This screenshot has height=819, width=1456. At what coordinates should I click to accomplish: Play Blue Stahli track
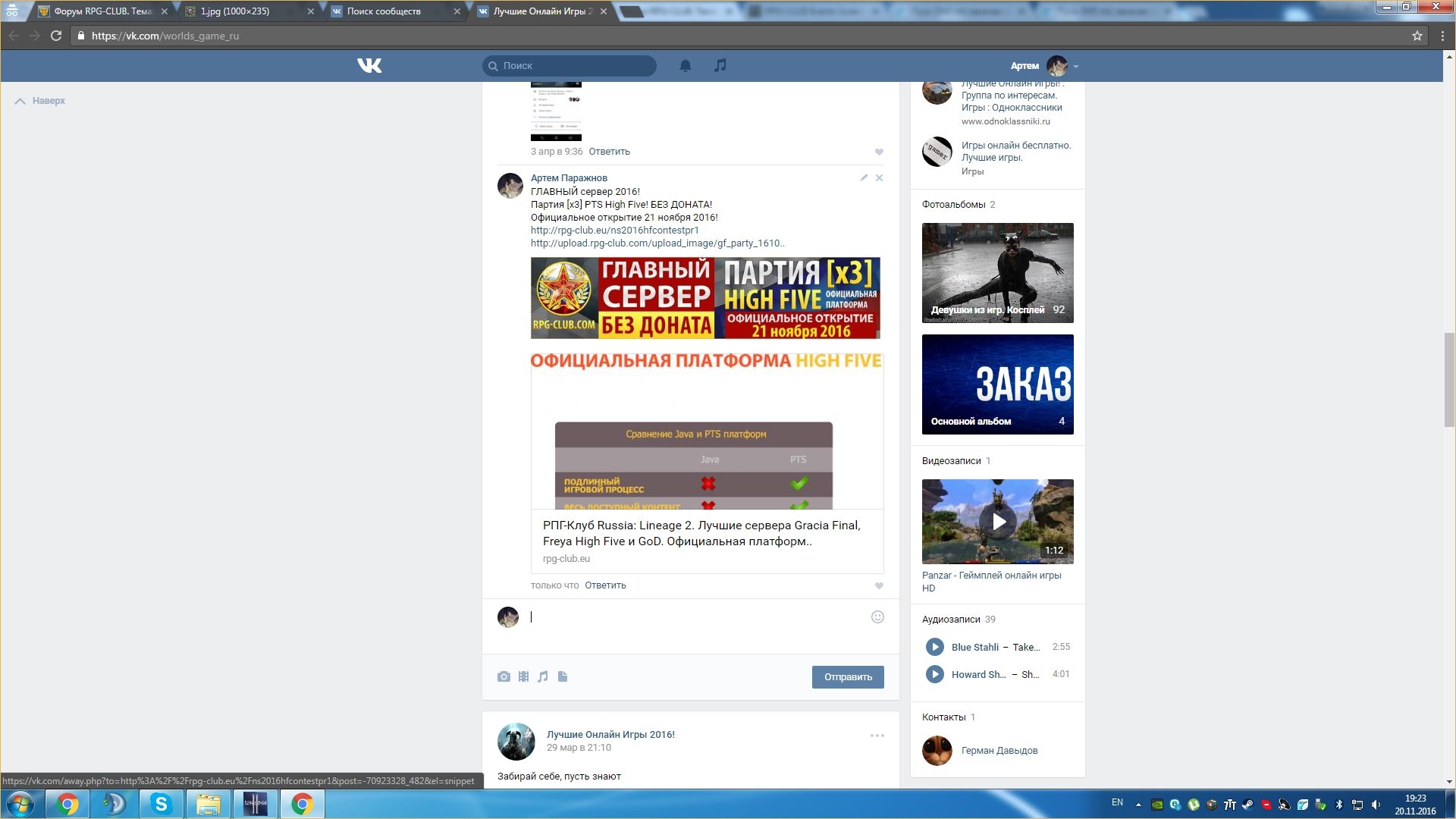tap(935, 647)
